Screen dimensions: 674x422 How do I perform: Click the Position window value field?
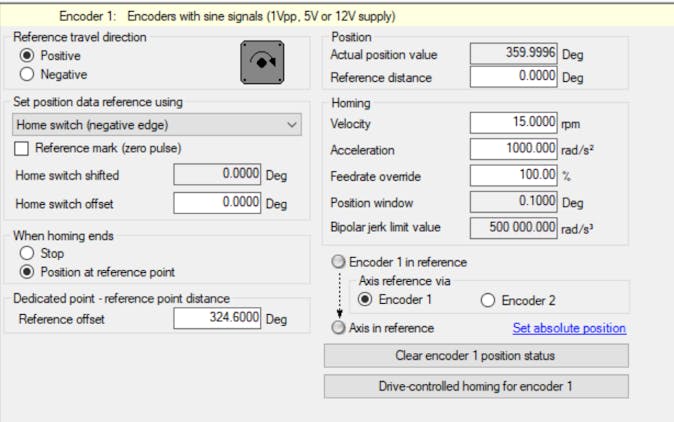[x=513, y=201]
